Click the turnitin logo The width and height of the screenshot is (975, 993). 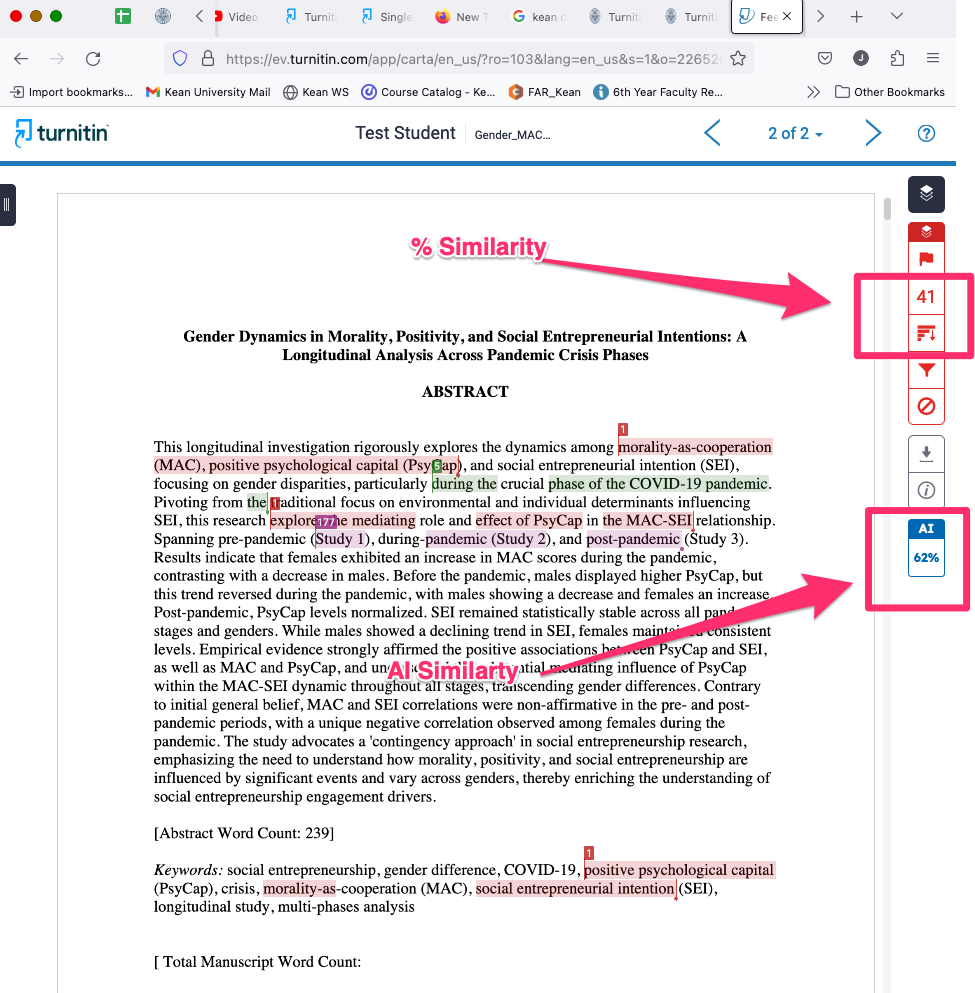(61, 133)
